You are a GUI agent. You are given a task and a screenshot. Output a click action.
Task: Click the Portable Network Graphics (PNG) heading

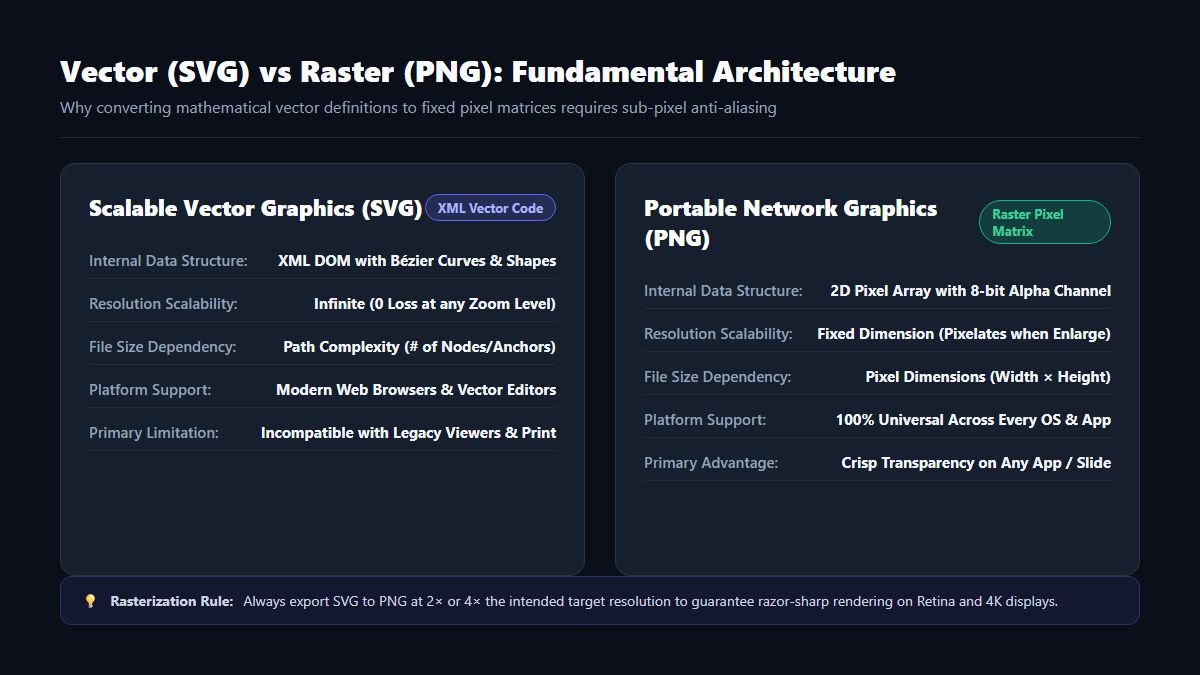pyautogui.click(x=790, y=223)
